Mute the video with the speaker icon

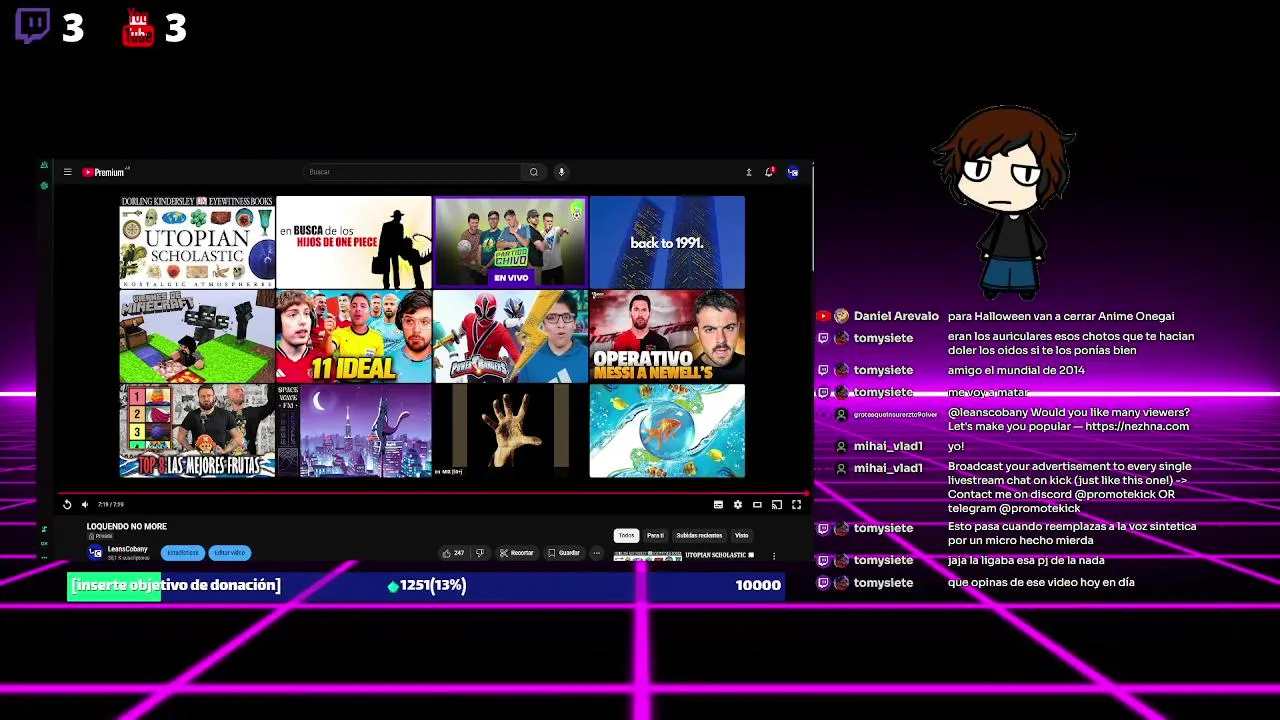(85, 504)
